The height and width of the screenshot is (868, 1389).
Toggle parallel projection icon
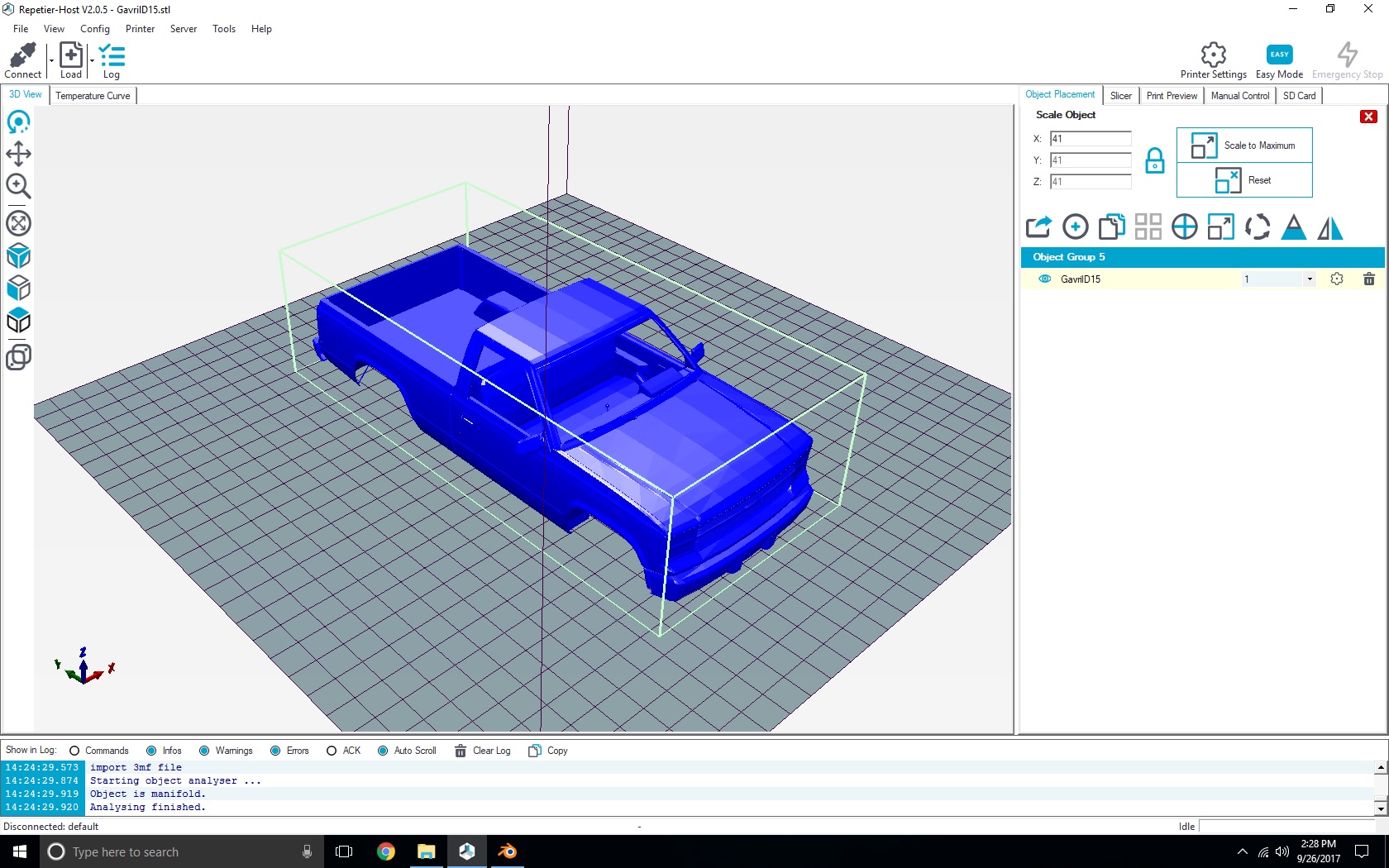[18, 356]
